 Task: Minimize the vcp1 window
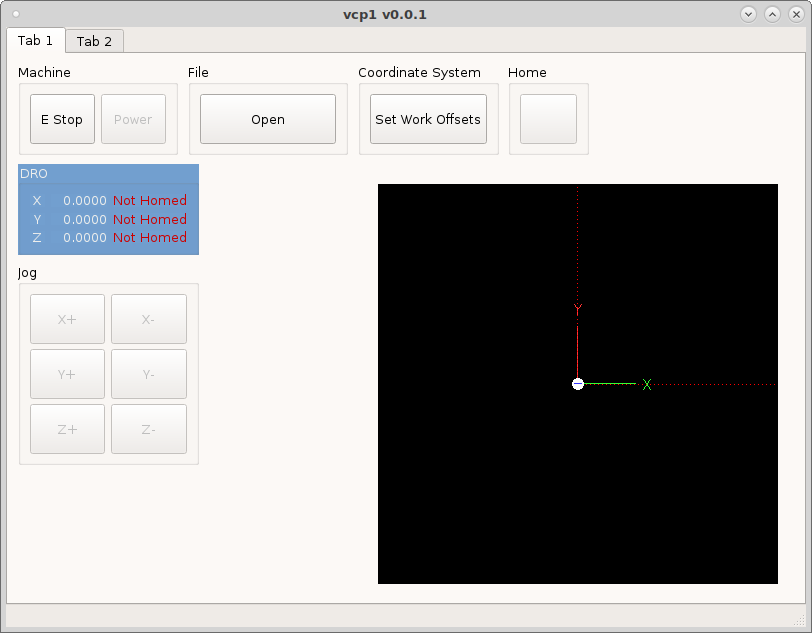click(x=748, y=14)
